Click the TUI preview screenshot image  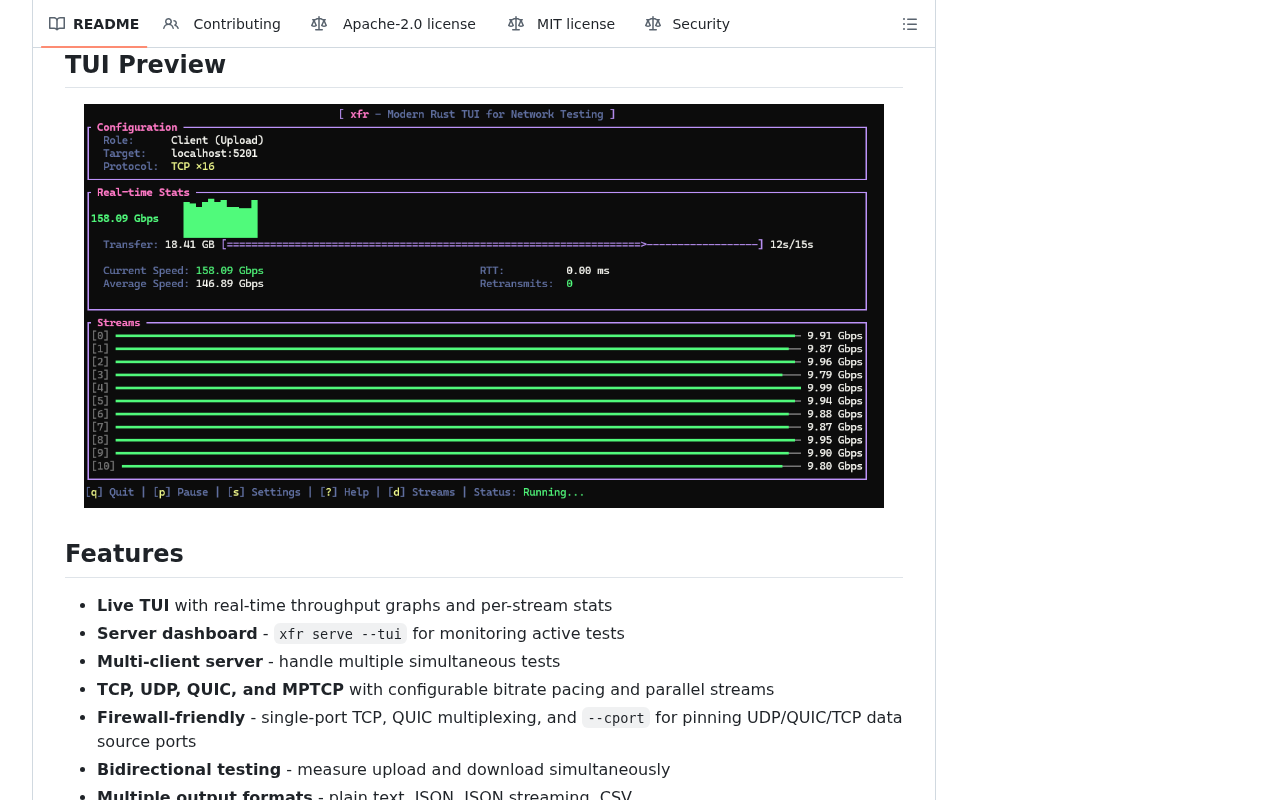click(484, 306)
